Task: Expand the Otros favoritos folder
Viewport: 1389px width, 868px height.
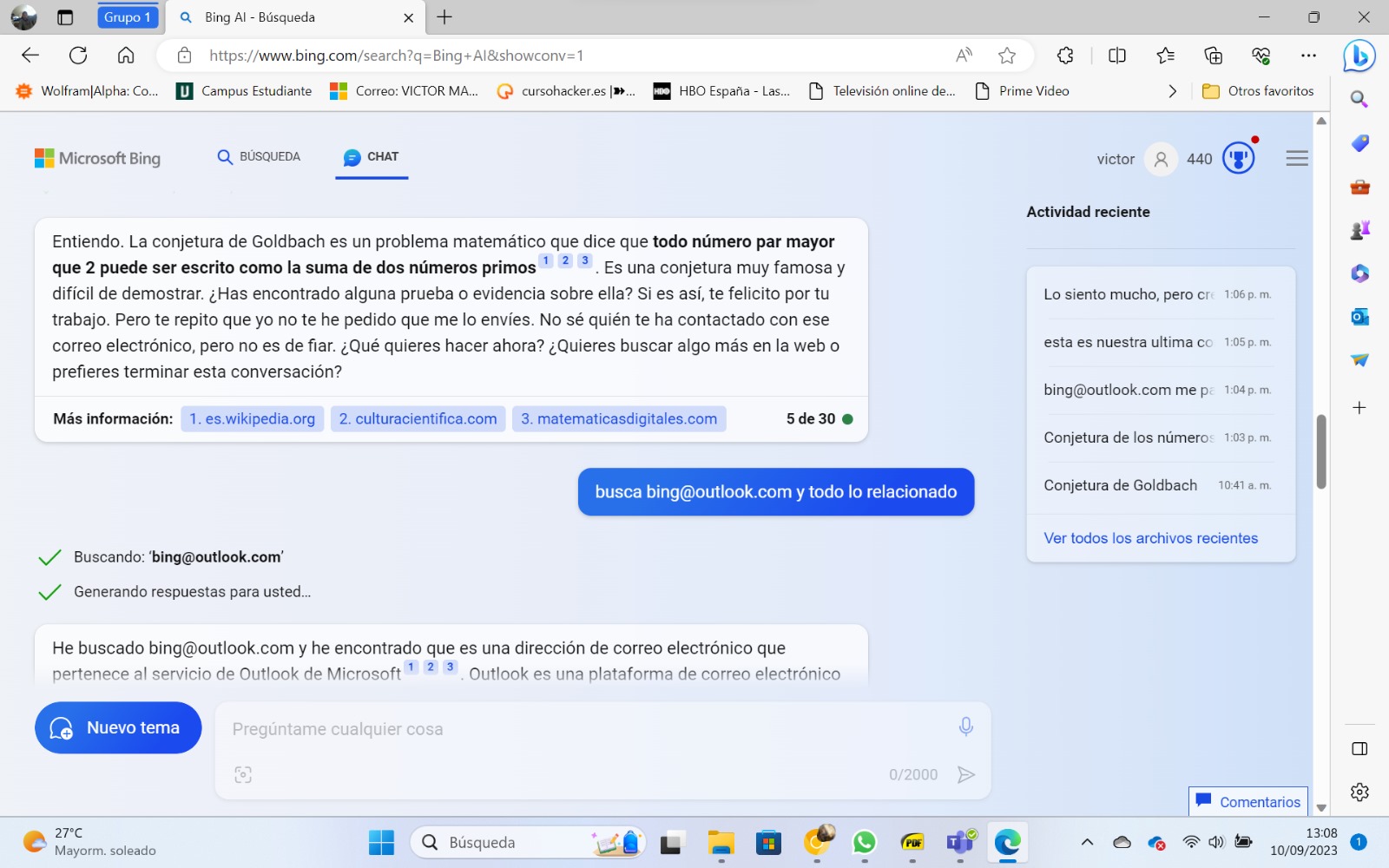Action: coord(1258,91)
